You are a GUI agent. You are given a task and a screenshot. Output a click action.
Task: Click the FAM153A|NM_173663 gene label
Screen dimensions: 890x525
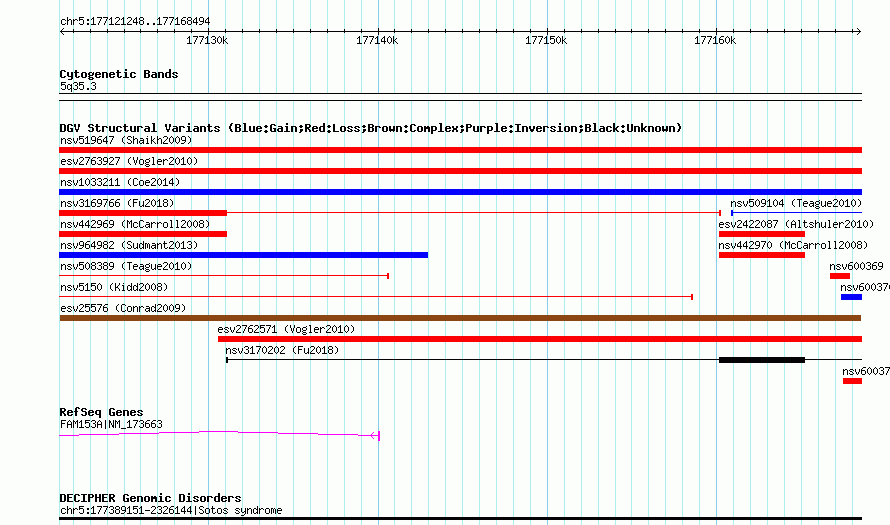[x=111, y=425]
